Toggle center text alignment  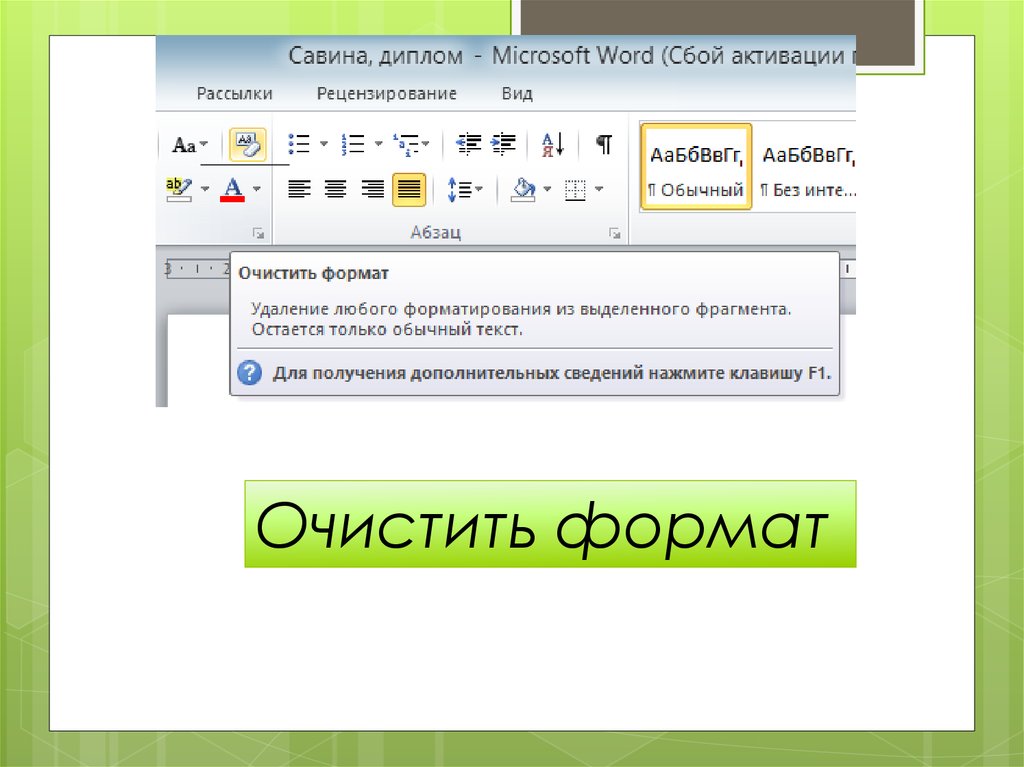(x=335, y=189)
